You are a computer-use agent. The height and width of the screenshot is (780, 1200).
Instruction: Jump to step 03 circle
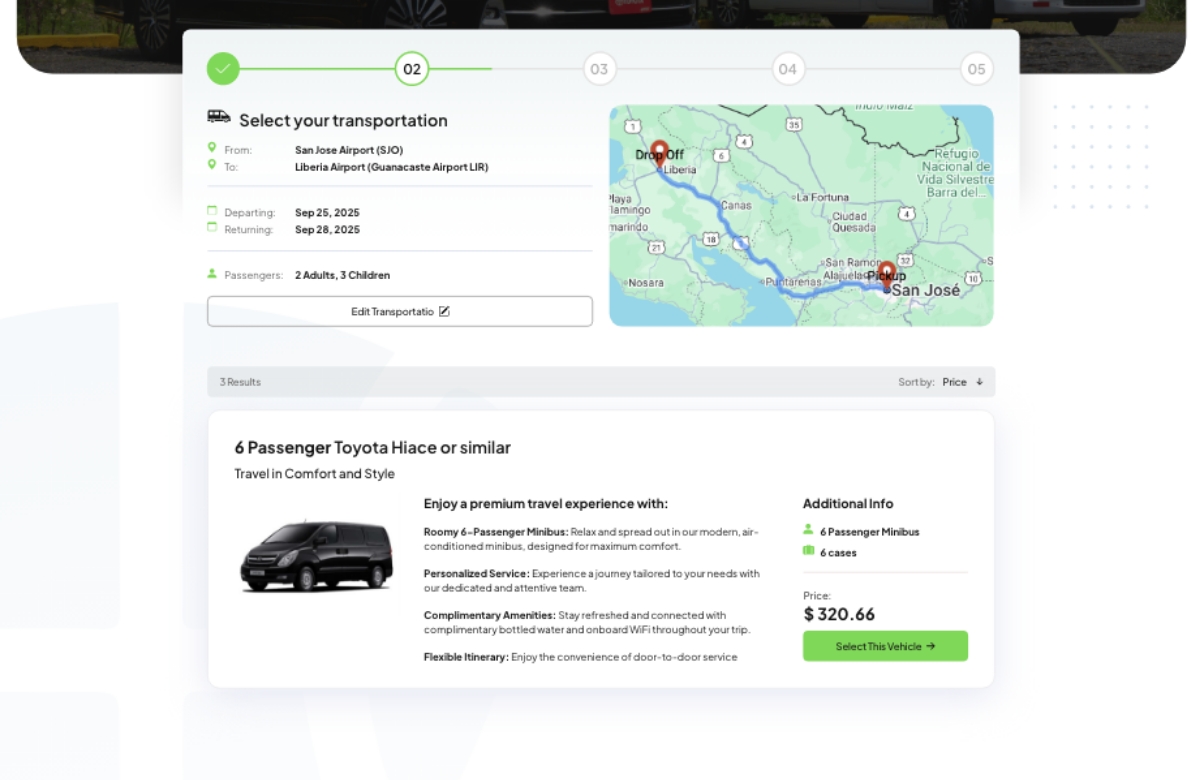(599, 68)
